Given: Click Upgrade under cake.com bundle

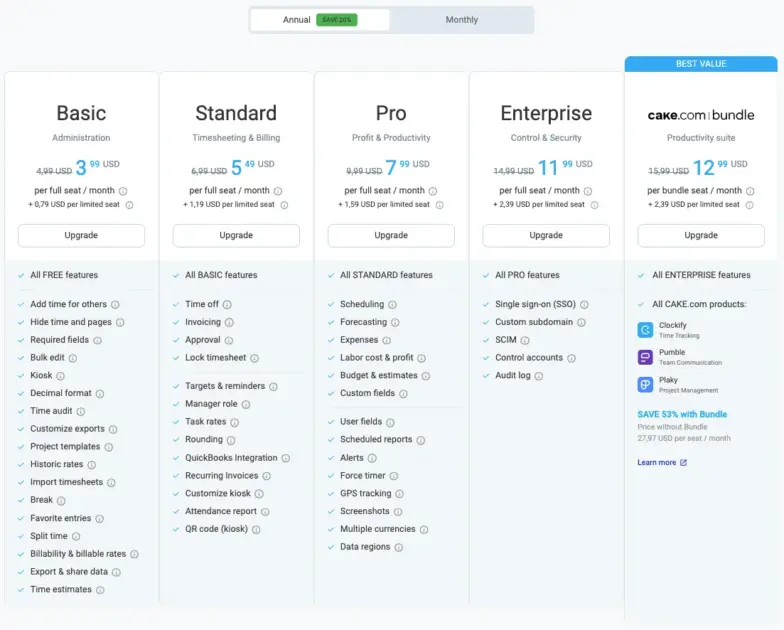Looking at the screenshot, I should tap(701, 235).
